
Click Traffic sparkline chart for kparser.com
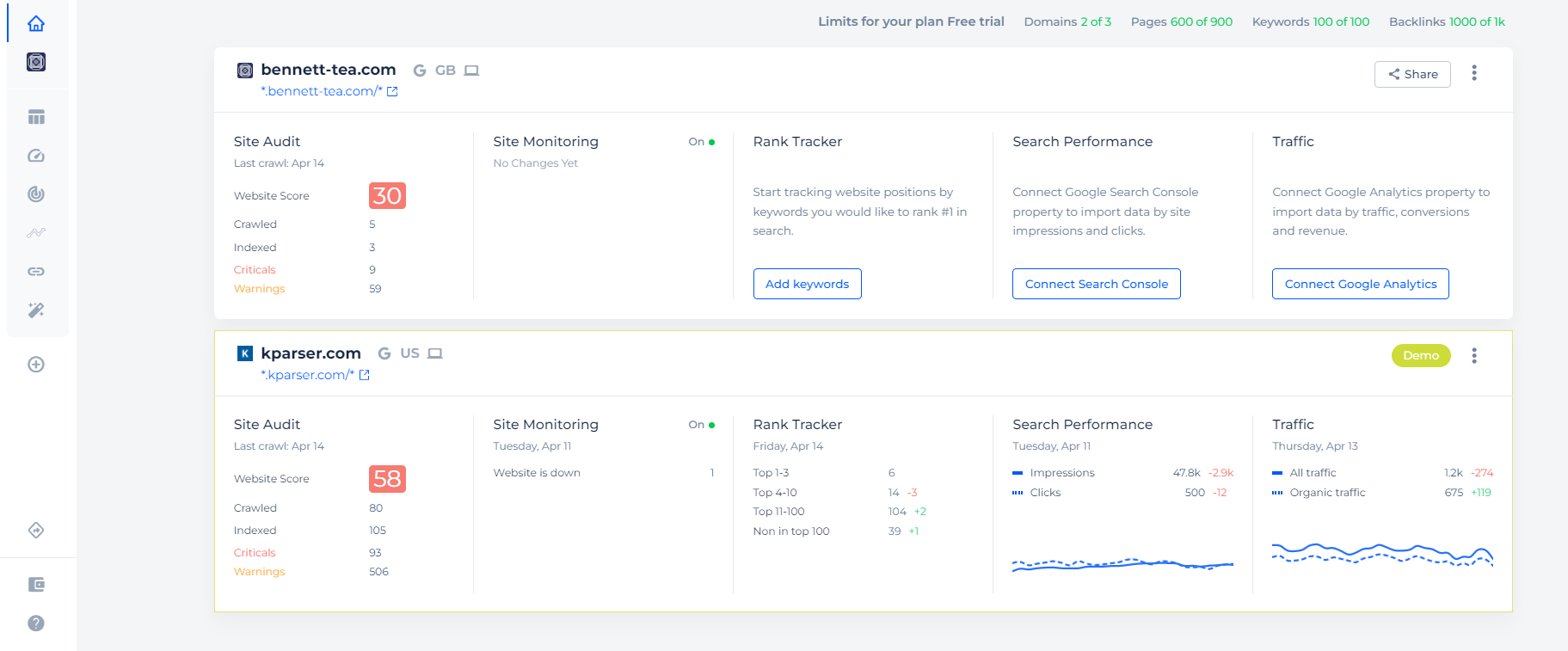coord(1382,555)
